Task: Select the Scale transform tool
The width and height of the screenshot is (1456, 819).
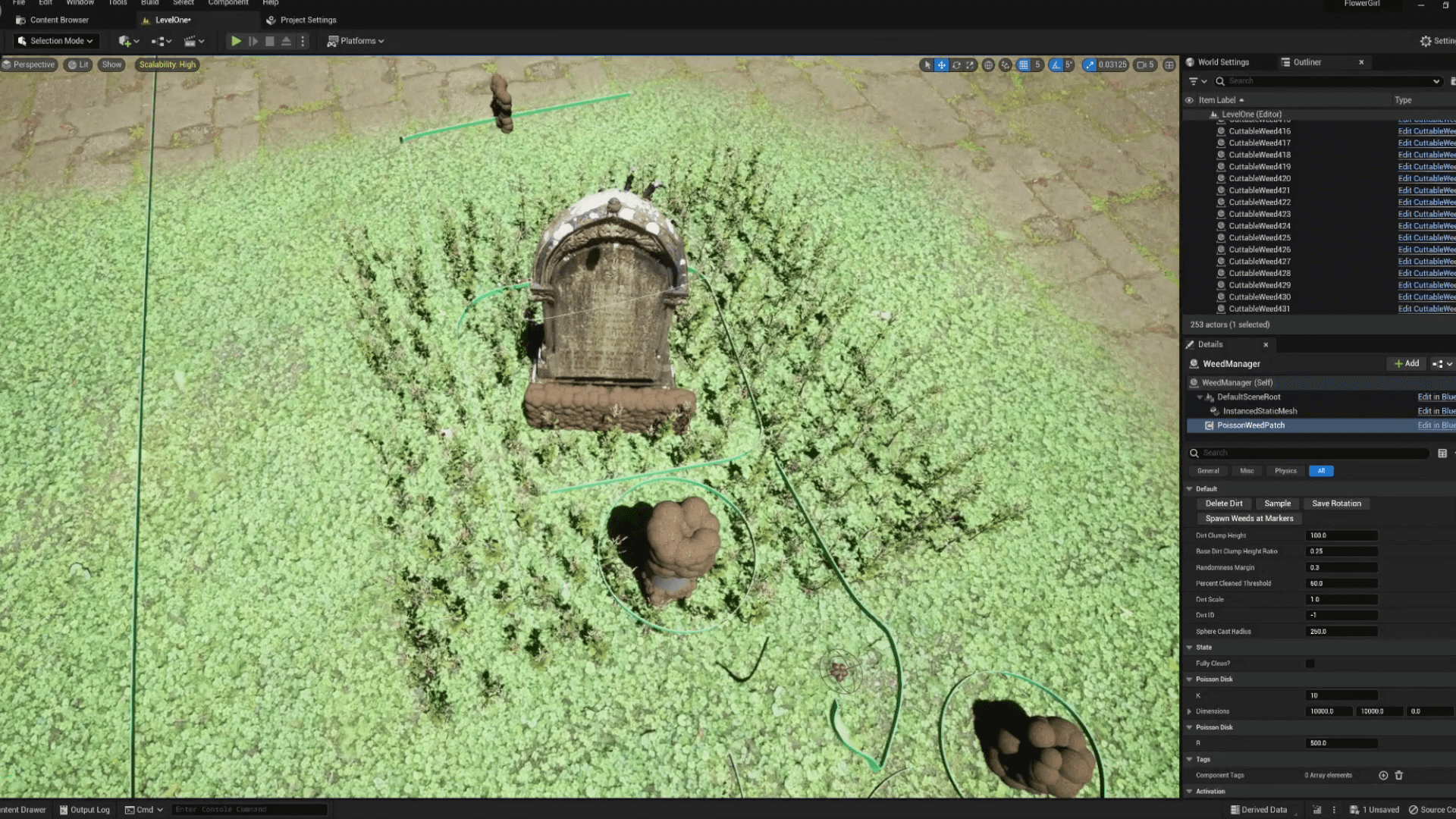Action: [x=970, y=65]
